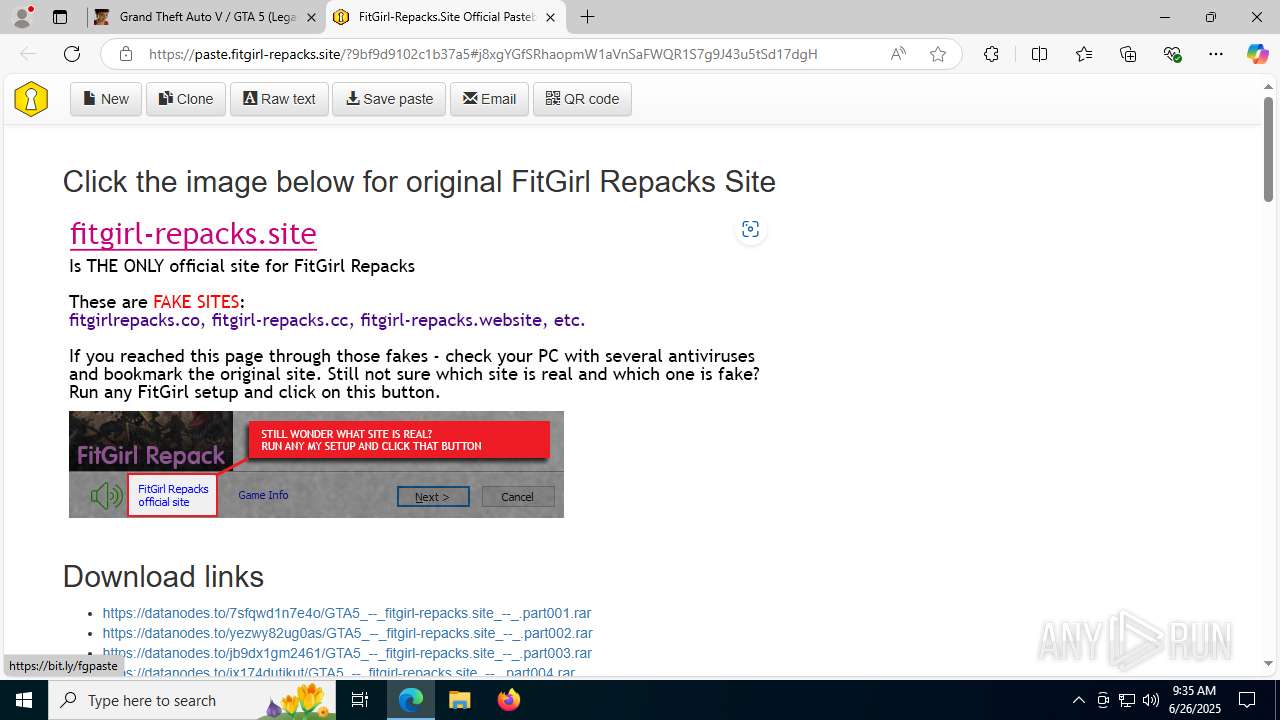Open the tab actions menu icon
1280x720 pixels.
coord(60,17)
